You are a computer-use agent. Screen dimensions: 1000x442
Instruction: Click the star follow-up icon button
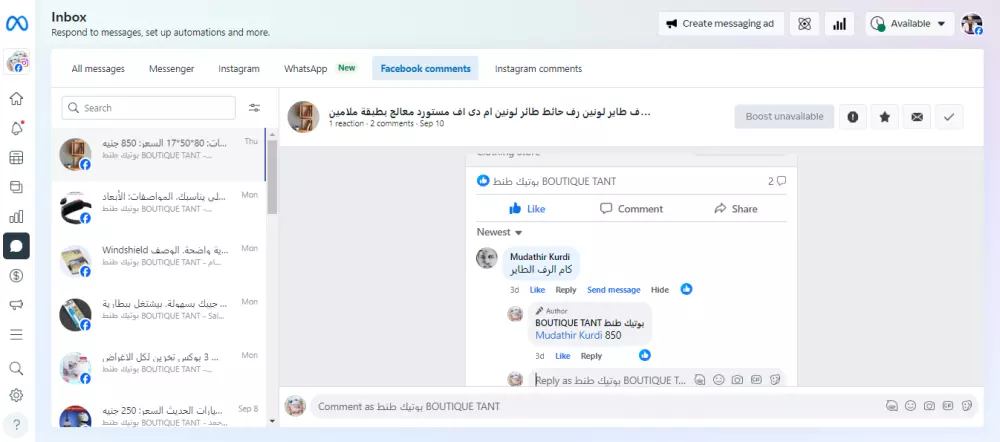pos(885,117)
